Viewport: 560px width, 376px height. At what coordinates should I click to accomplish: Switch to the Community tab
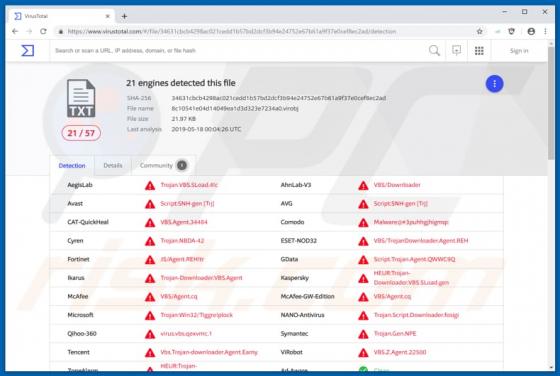[x=163, y=166]
